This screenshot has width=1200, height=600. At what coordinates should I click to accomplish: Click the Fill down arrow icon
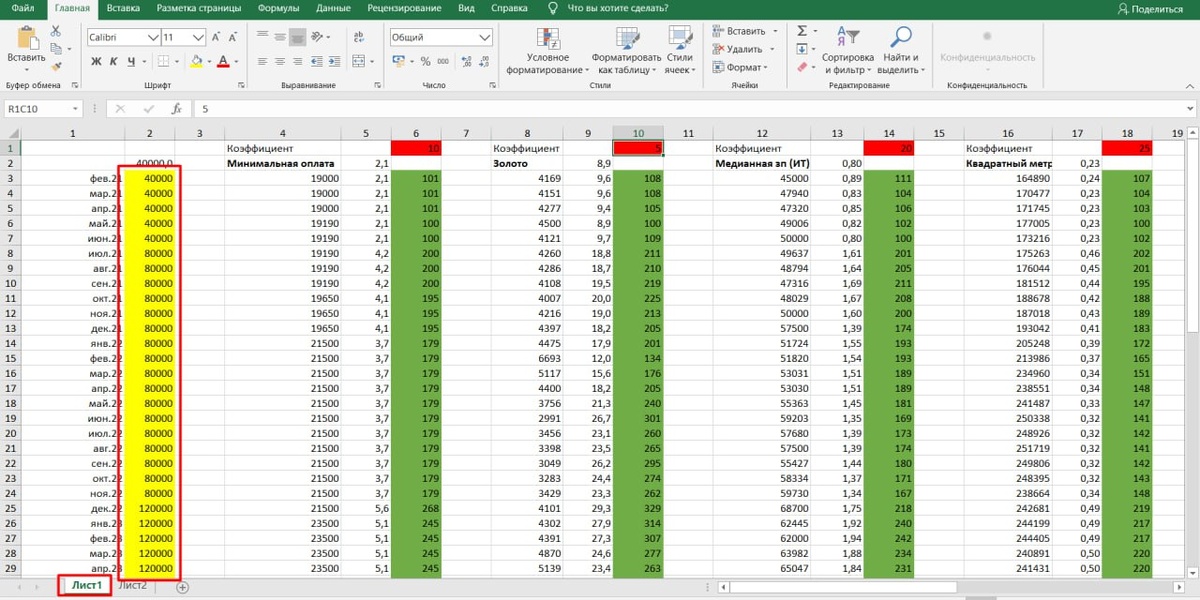[802, 49]
